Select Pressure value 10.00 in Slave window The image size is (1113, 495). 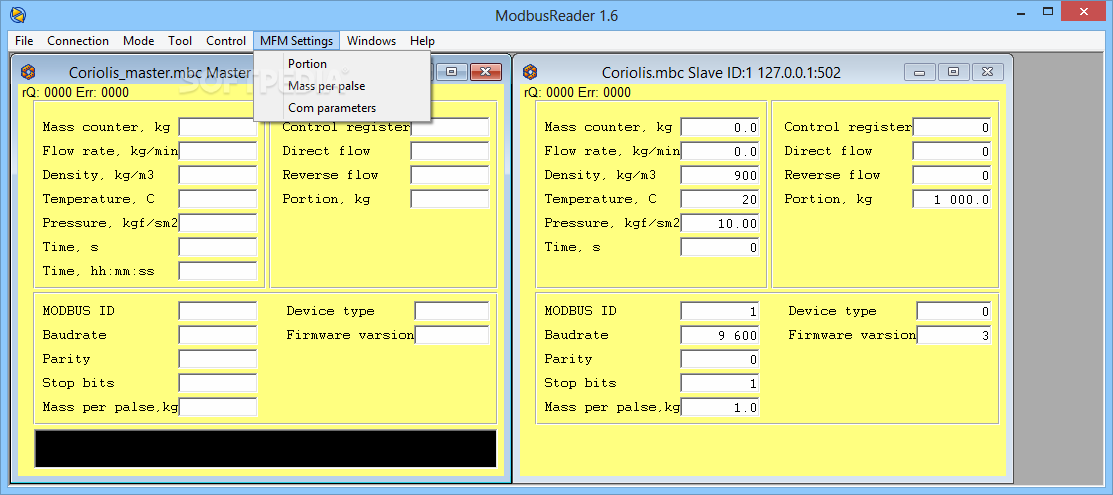[720, 224]
